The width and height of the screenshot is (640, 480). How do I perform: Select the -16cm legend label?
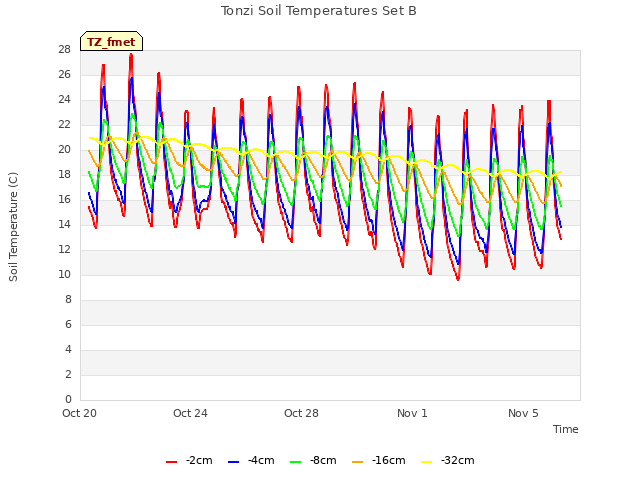click(389, 460)
